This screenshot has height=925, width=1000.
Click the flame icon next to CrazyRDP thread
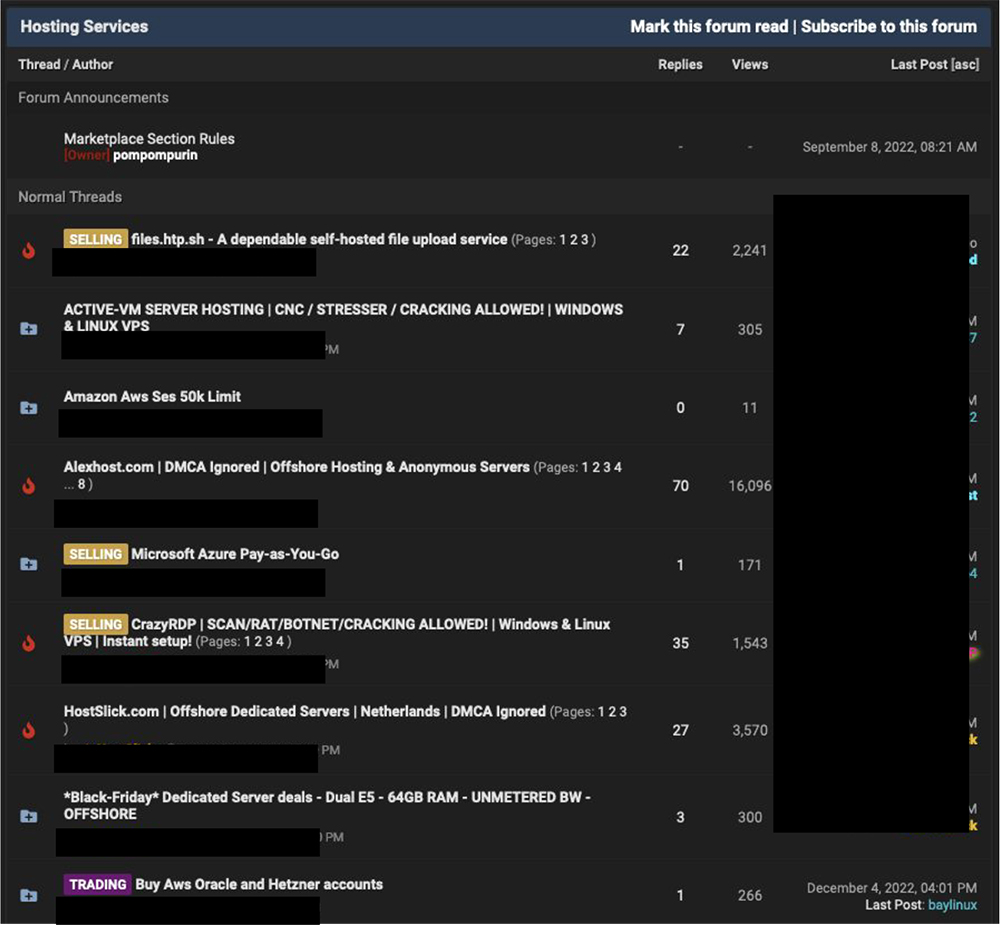[x=29, y=643]
